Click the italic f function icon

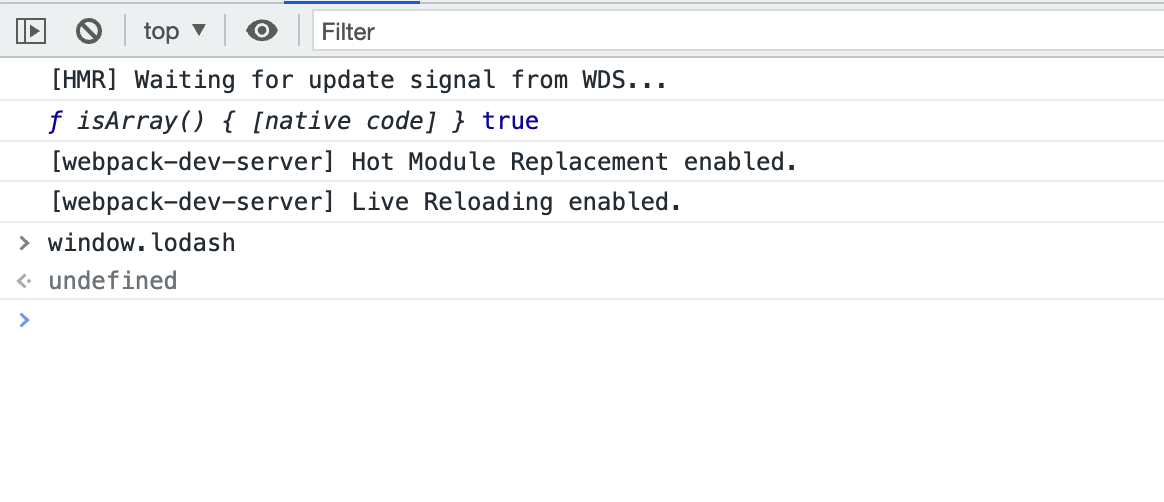[56, 122]
